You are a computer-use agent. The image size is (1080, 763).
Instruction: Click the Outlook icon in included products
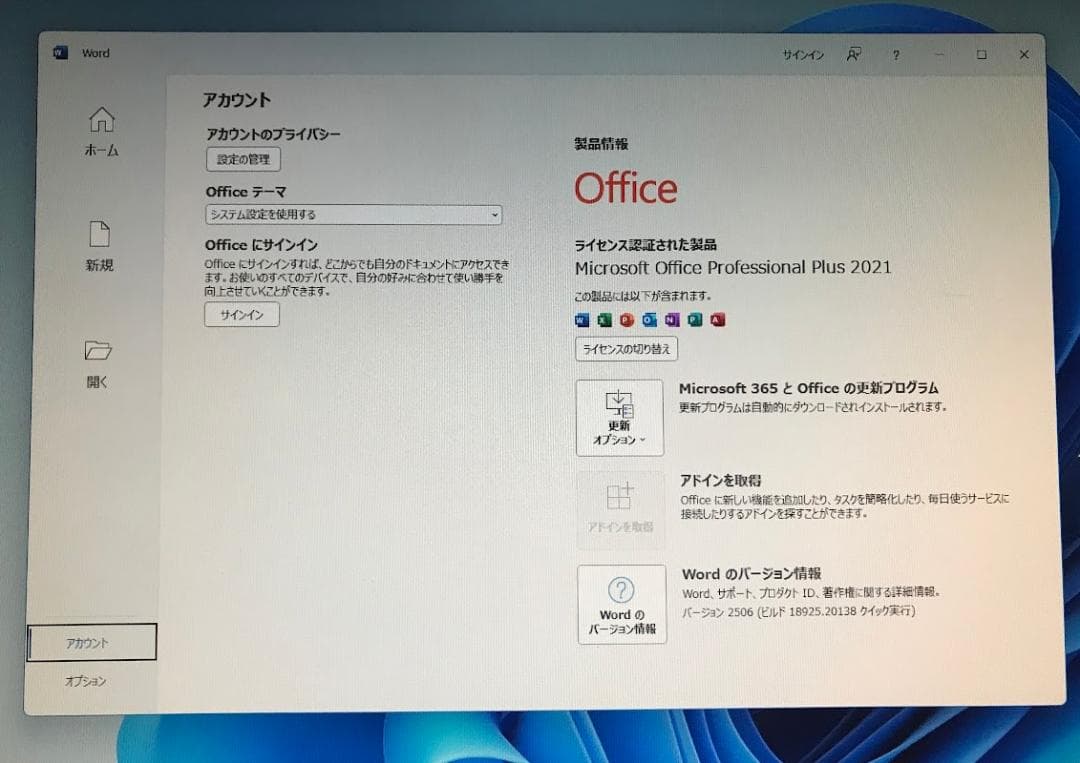tap(649, 320)
